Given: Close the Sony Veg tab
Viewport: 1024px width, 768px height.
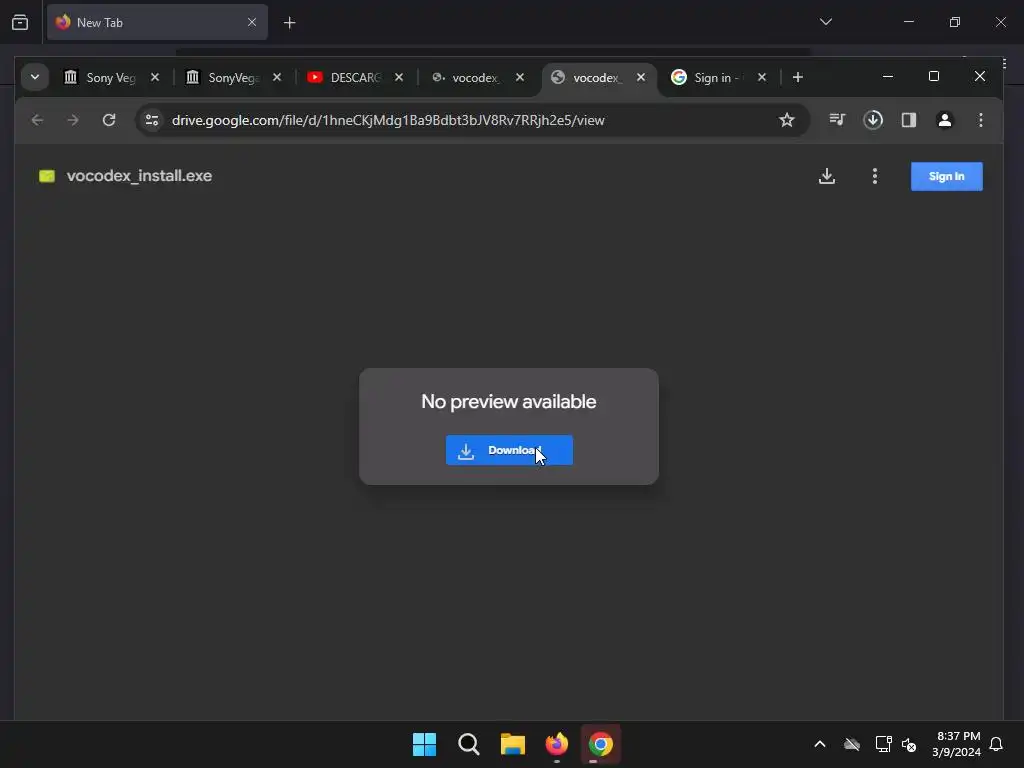Looking at the screenshot, I should [155, 77].
